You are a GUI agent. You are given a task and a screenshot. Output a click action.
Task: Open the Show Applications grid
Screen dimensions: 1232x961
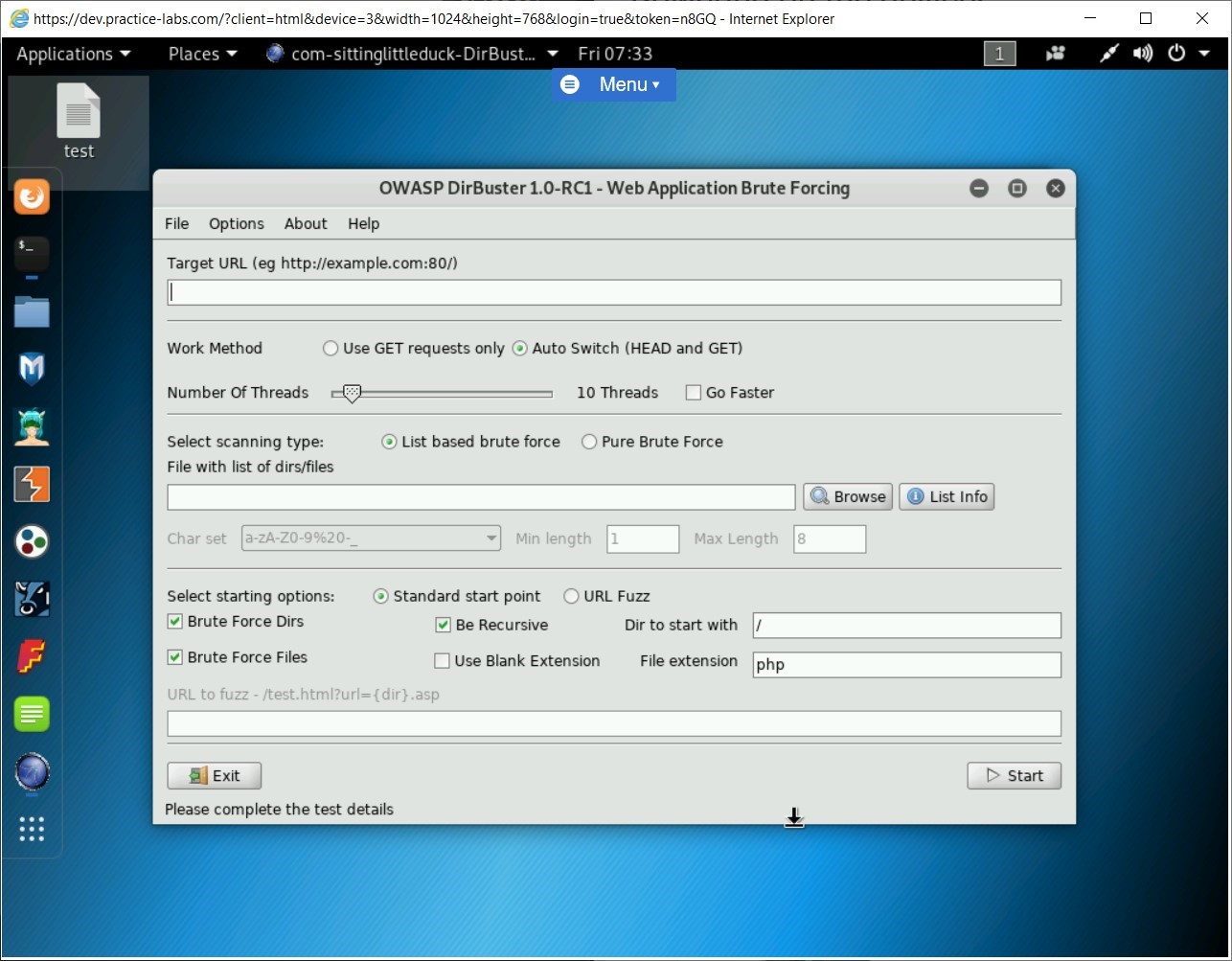point(32,829)
